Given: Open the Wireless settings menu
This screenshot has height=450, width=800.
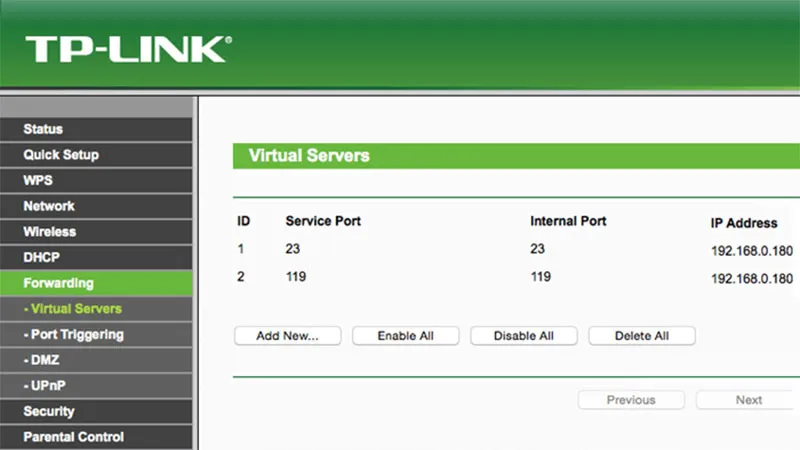Looking at the screenshot, I should point(96,232).
